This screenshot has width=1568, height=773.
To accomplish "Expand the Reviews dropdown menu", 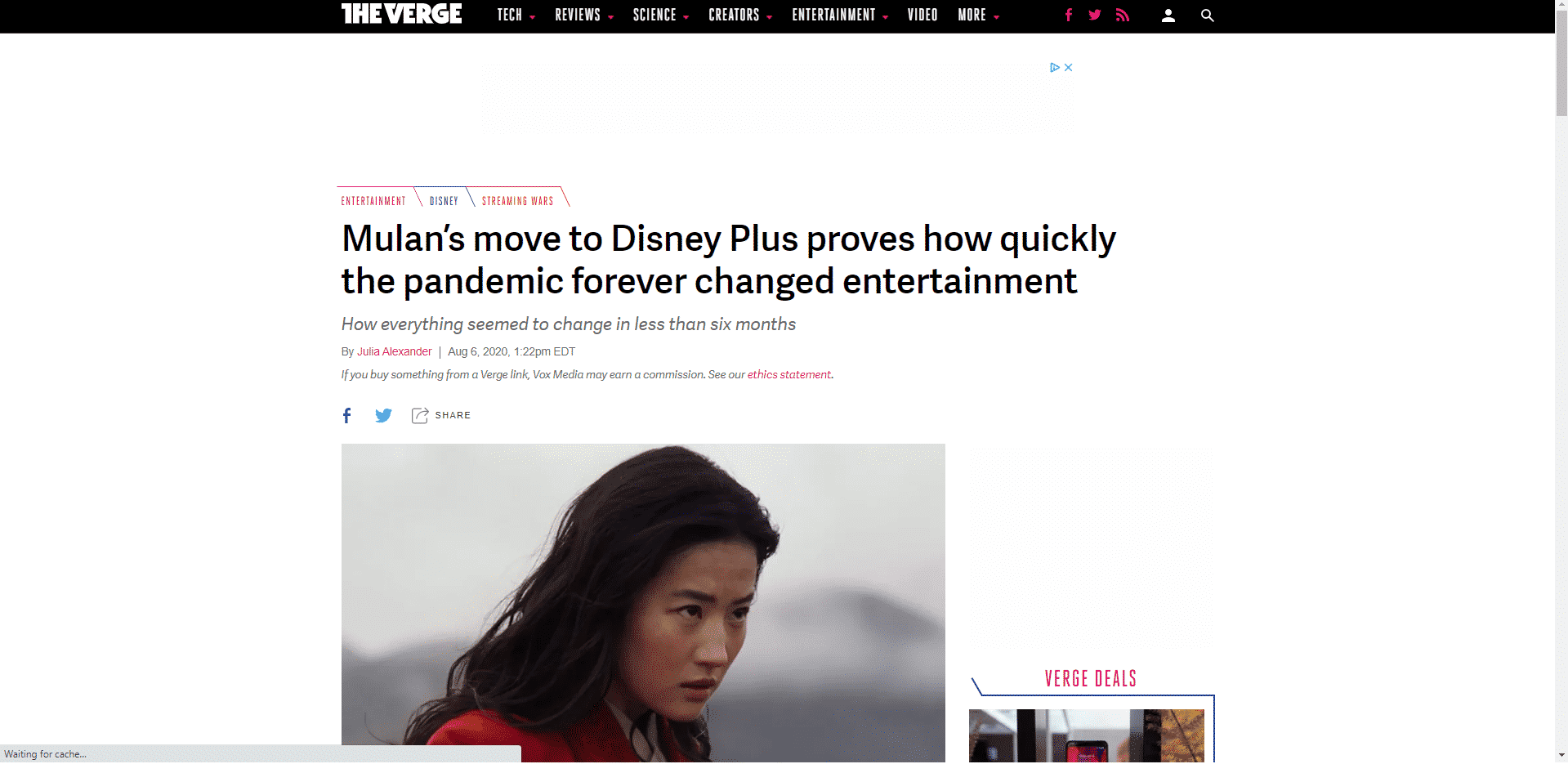I will pos(583,15).
